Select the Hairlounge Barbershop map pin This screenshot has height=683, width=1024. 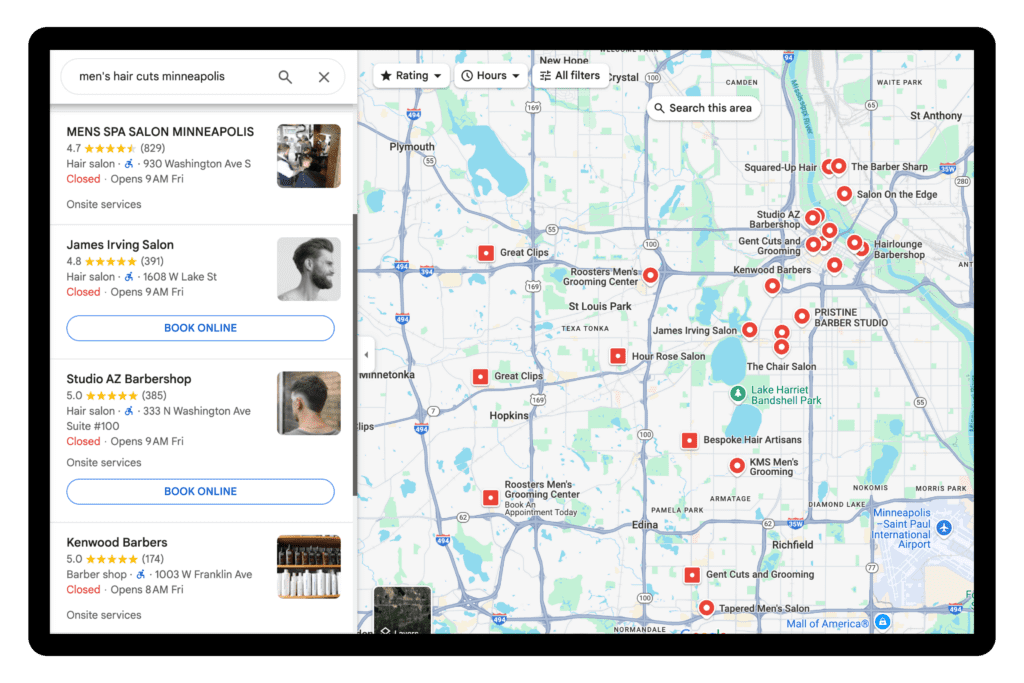click(863, 247)
